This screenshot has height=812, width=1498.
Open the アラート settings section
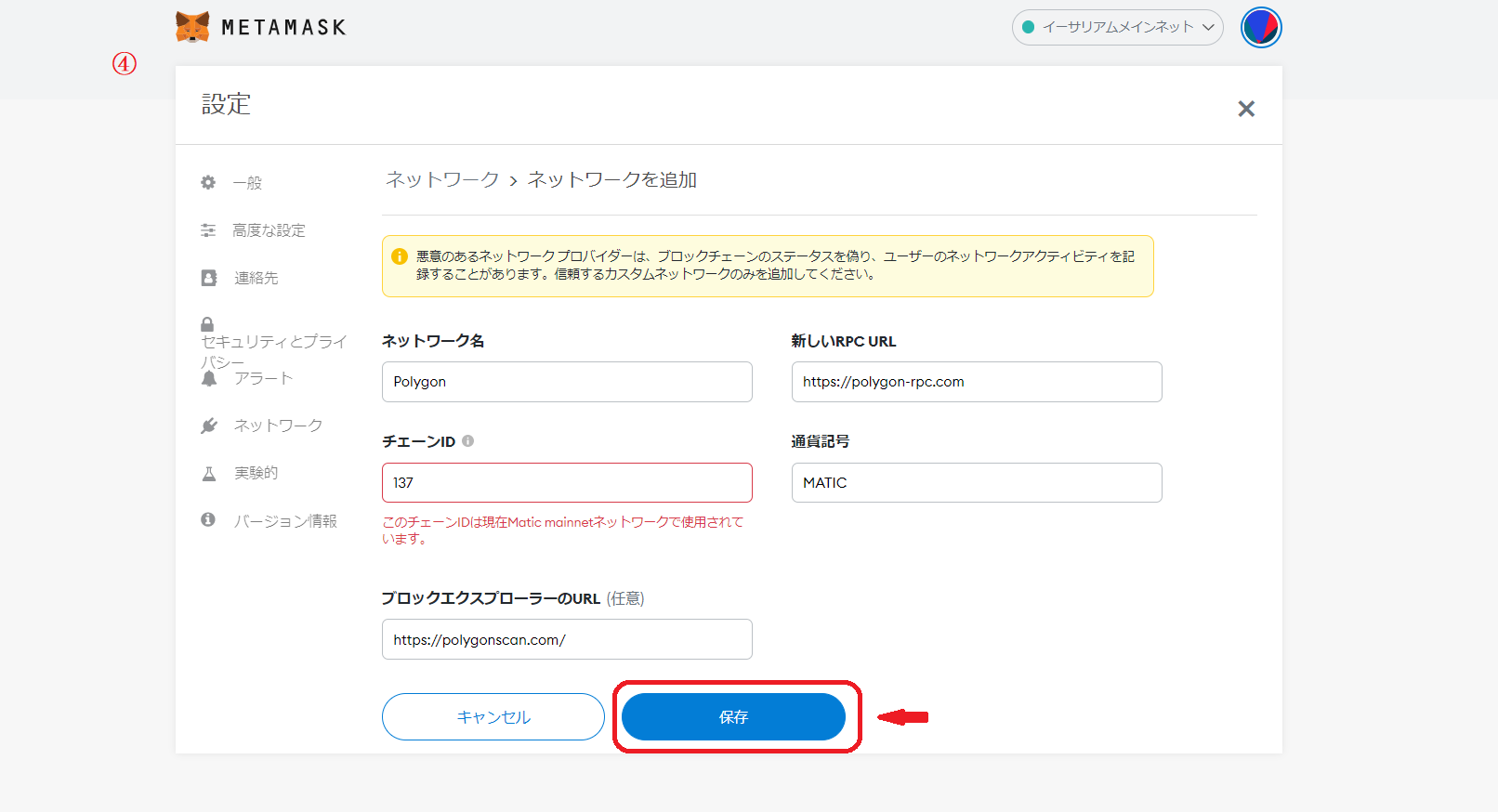[264, 378]
